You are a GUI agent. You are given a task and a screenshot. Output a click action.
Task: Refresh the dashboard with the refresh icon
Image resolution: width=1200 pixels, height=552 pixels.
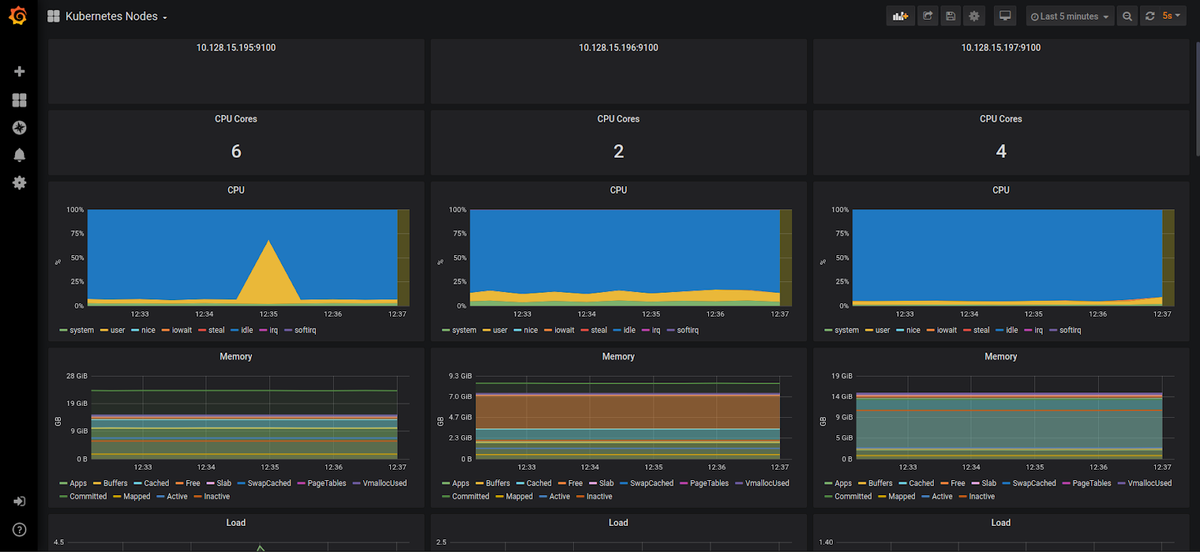[x=1150, y=16]
